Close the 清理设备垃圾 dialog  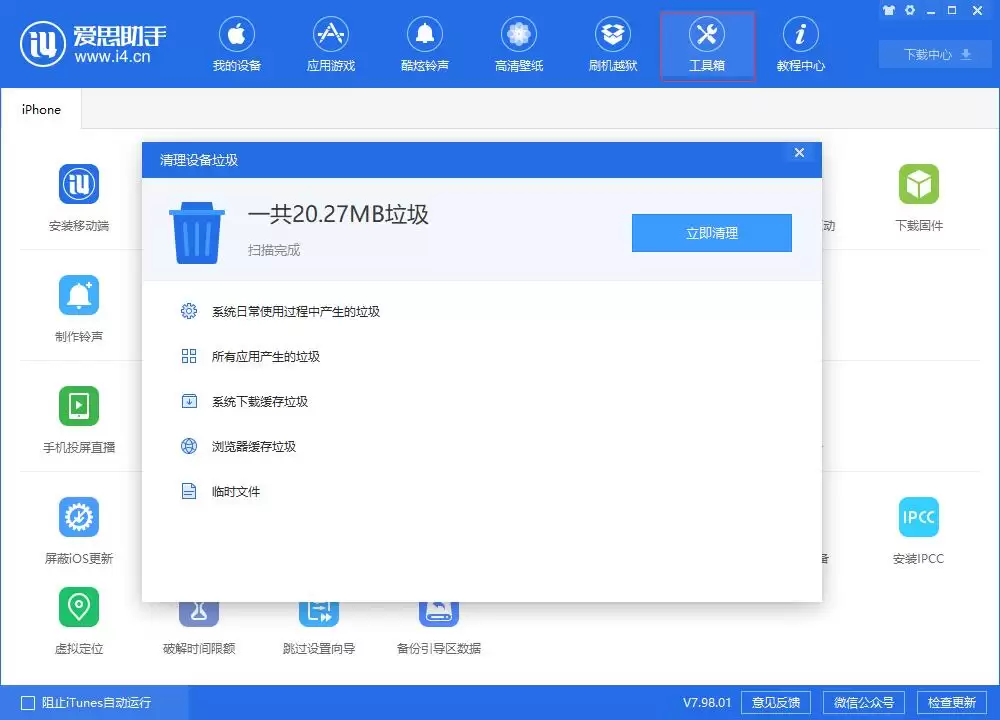(799, 152)
